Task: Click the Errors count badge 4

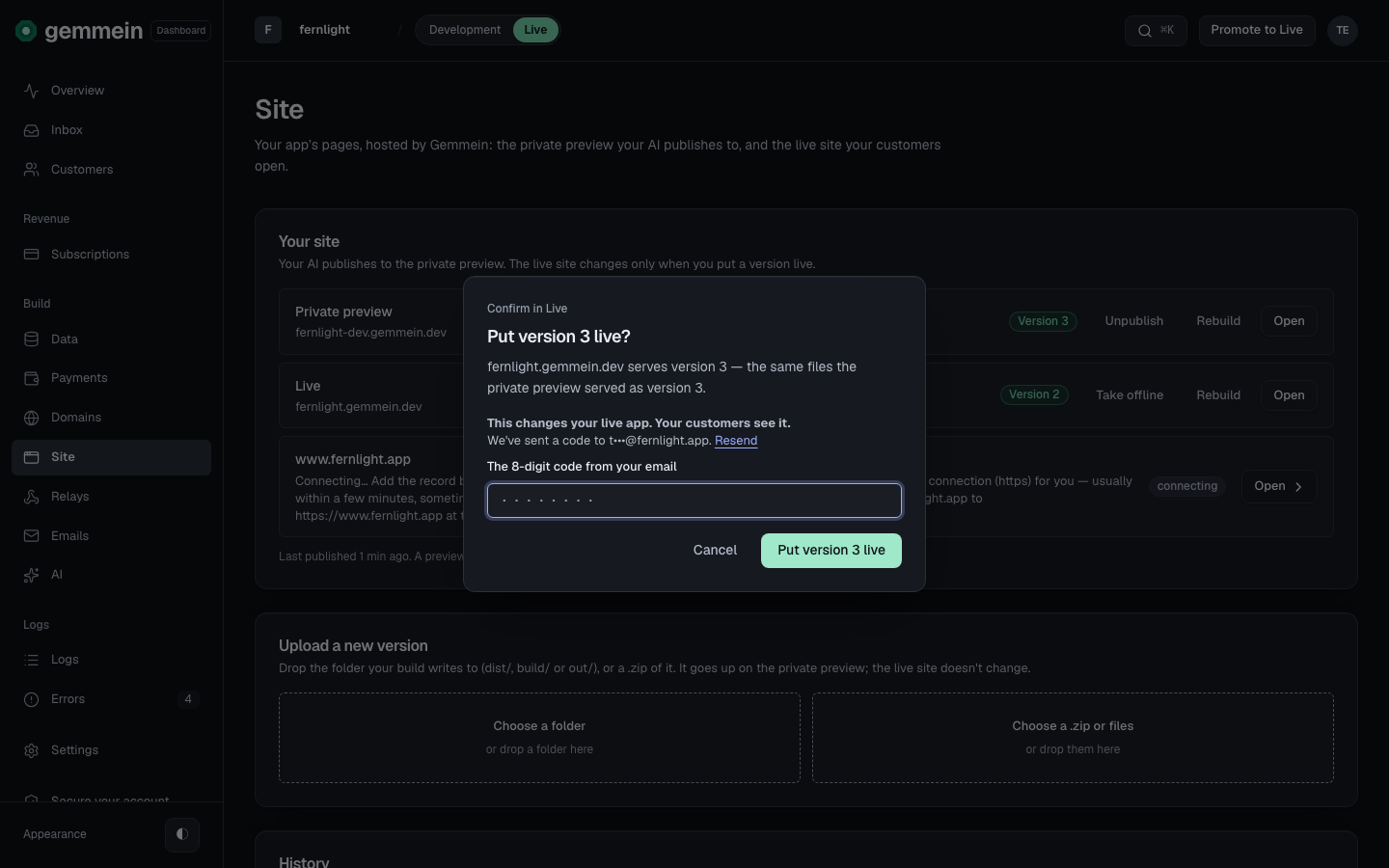Action: (x=188, y=699)
